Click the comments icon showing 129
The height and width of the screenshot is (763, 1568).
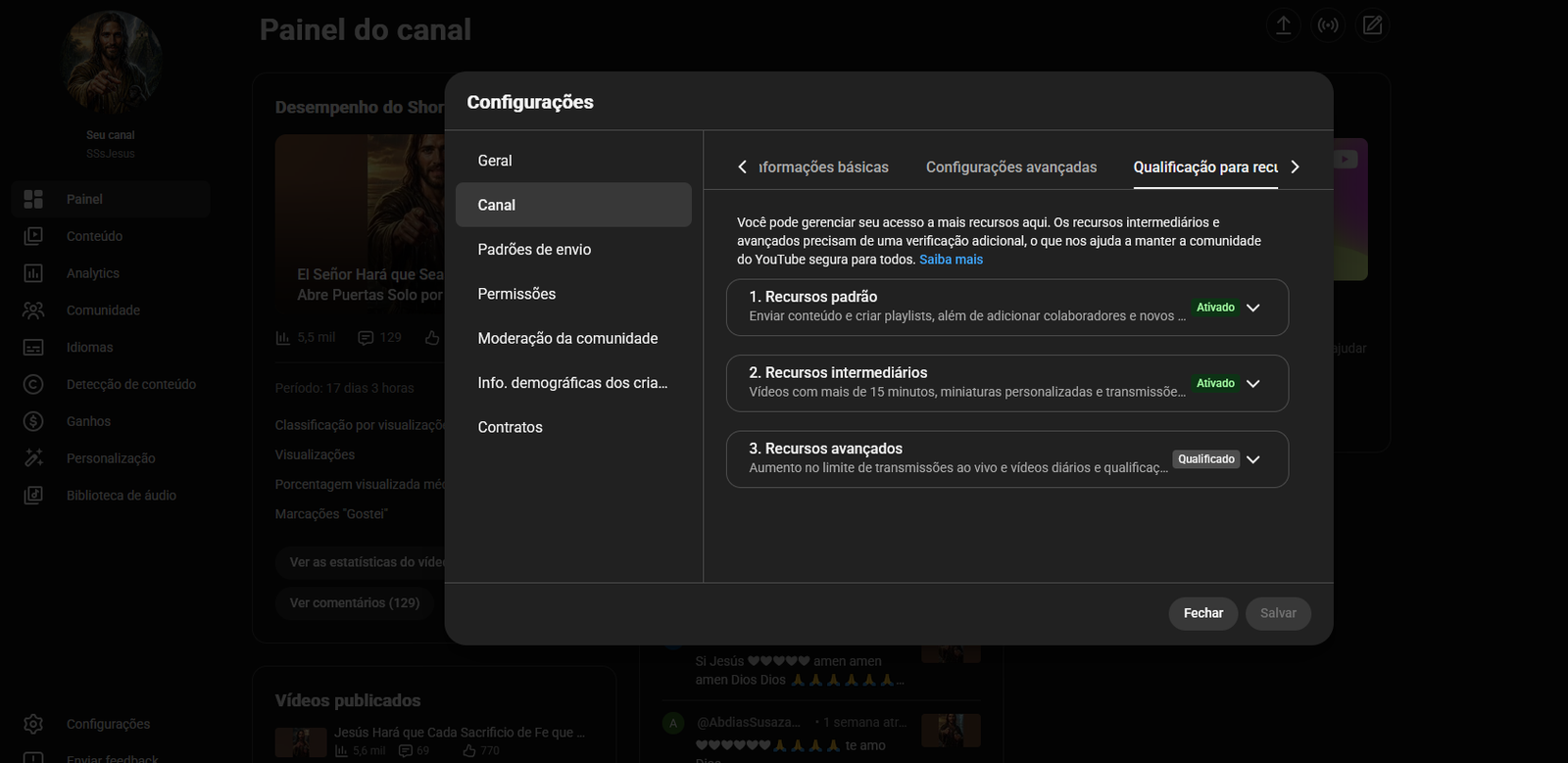pyautogui.click(x=366, y=338)
